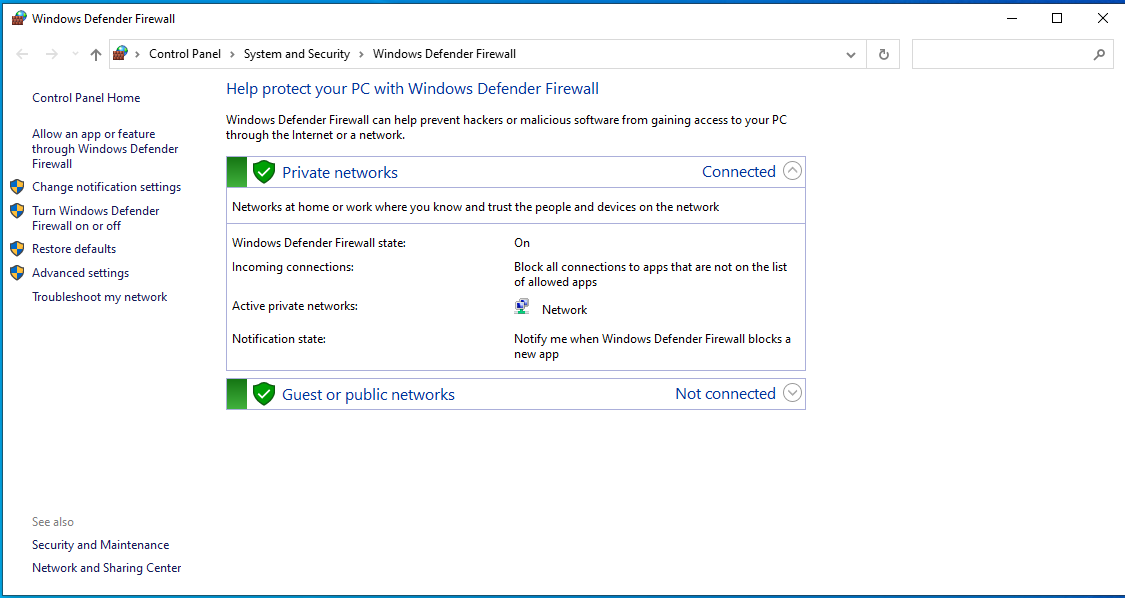Click Windows Defender Firewall breadcrumb segment
The image size is (1125, 598).
(x=444, y=54)
